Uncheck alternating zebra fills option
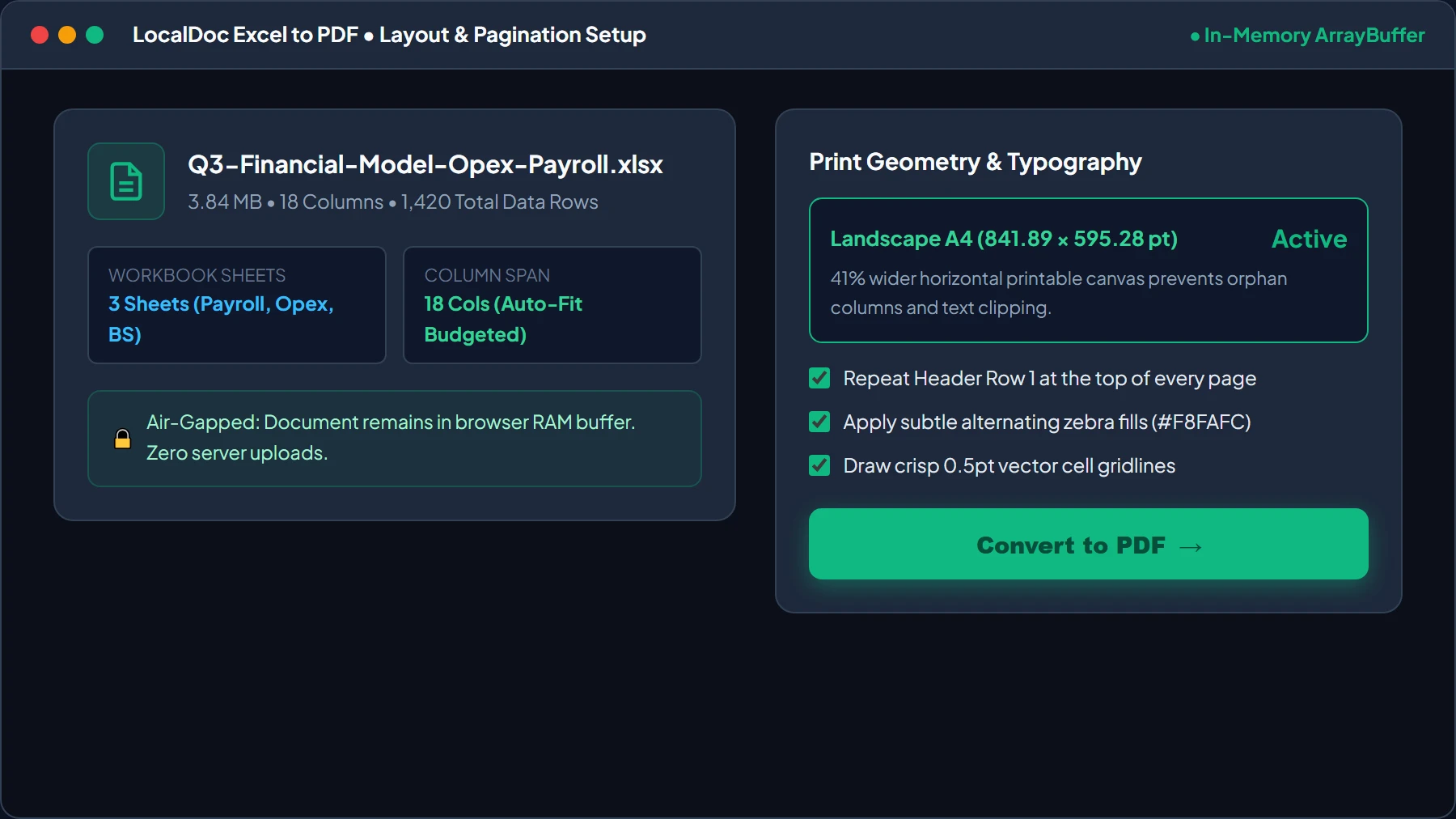 pyautogui.click(x=819, y=422)
